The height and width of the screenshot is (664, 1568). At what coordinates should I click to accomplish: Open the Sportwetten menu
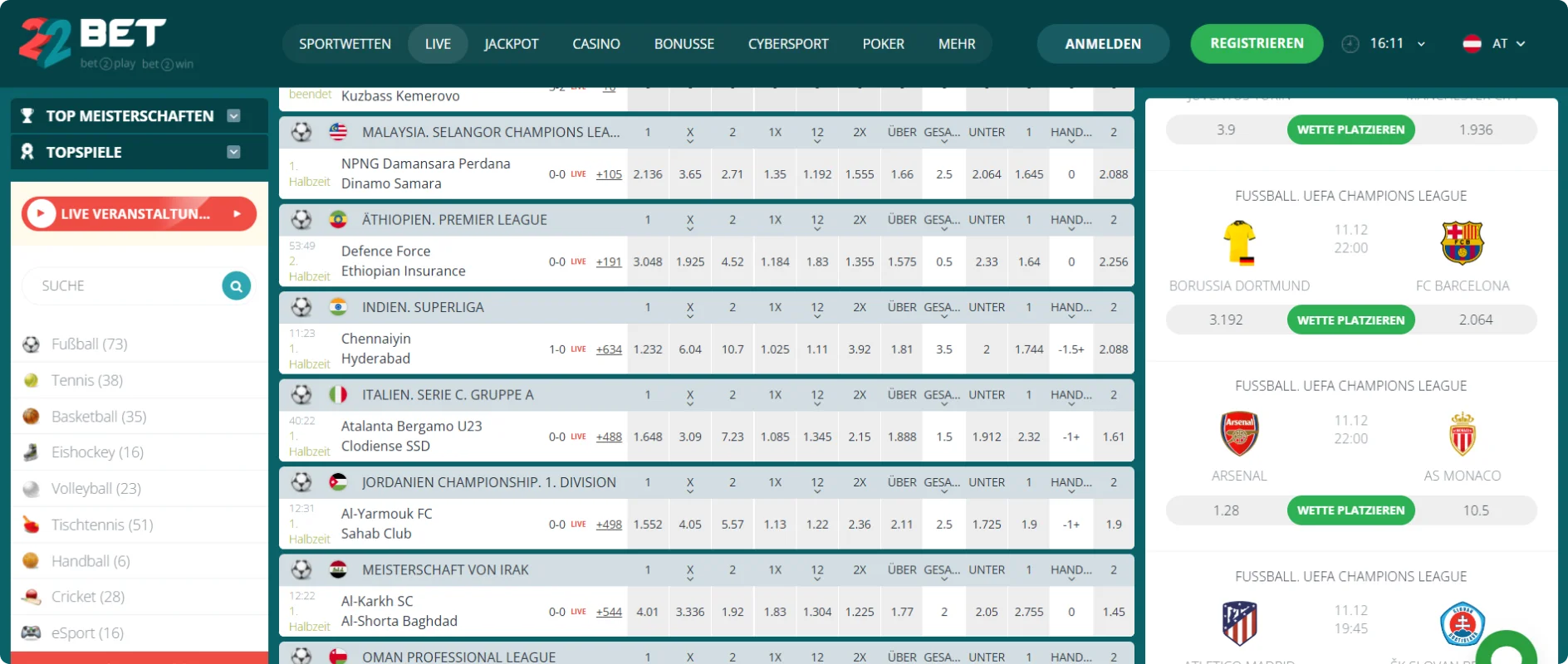pyautogui.click(x=345, y=44)
